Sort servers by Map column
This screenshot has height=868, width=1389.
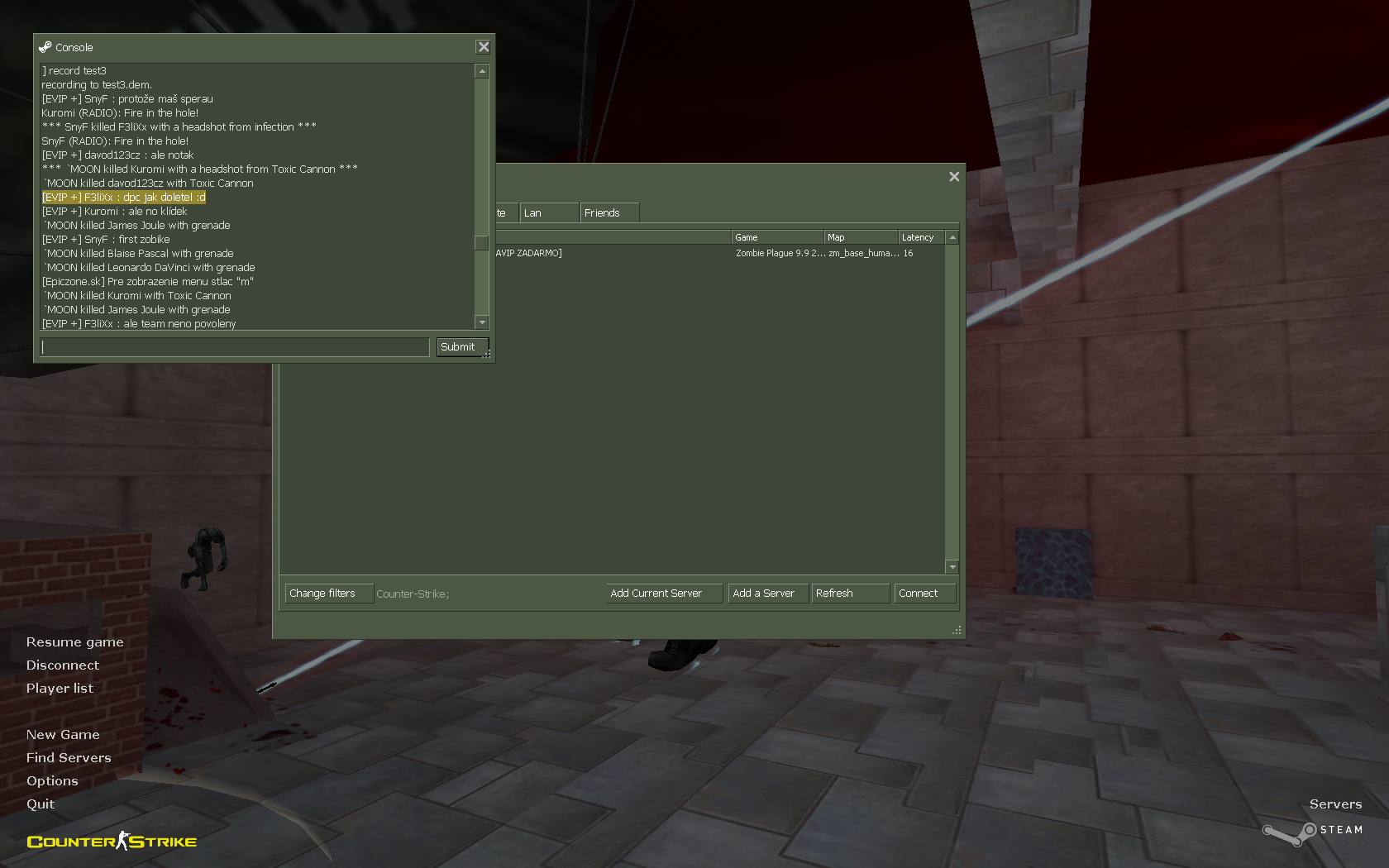860,237
